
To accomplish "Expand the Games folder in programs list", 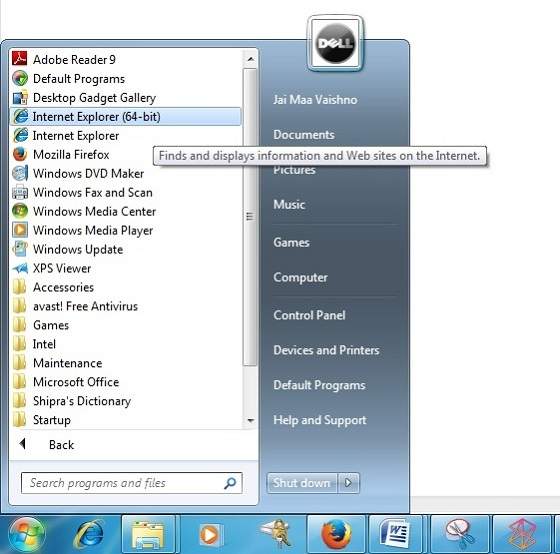I will (125, 325).
